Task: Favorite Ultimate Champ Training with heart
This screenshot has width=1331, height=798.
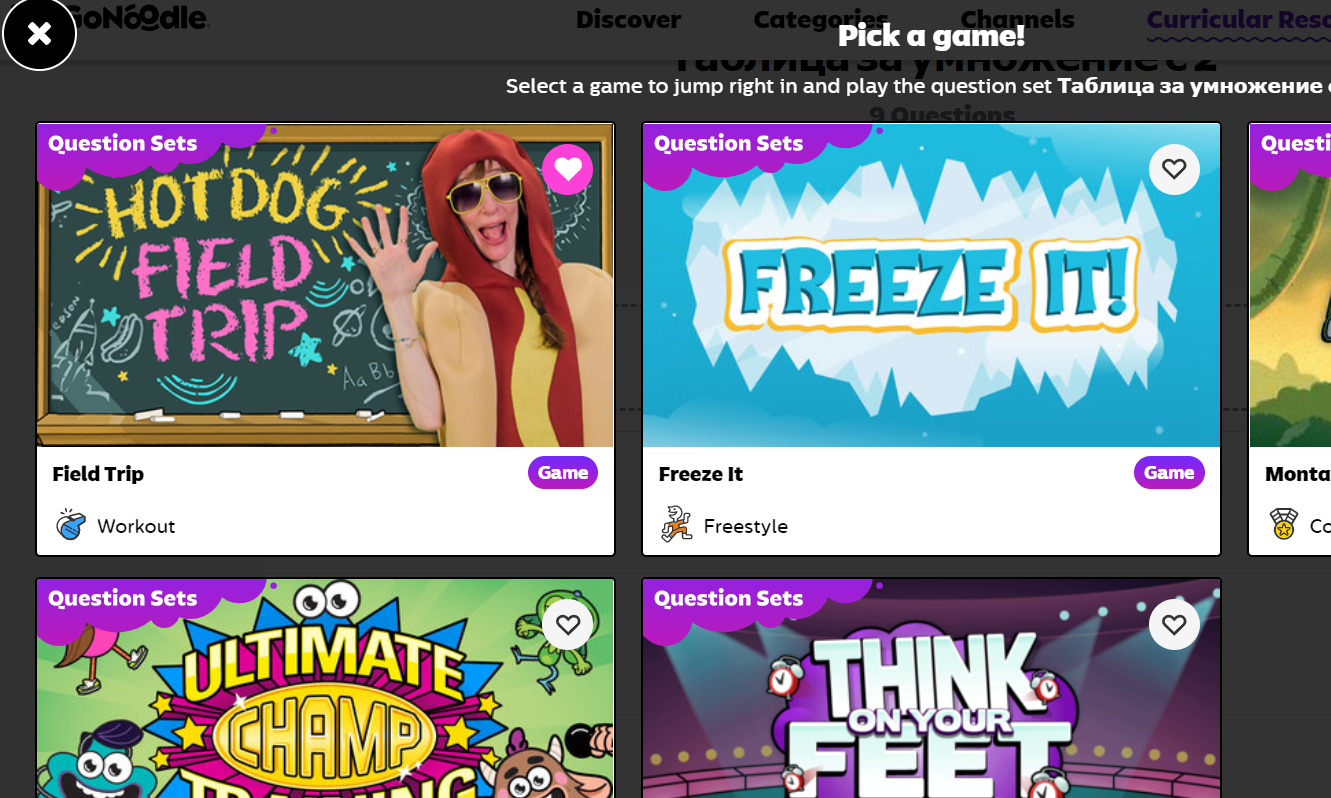Action: point(568,625)
